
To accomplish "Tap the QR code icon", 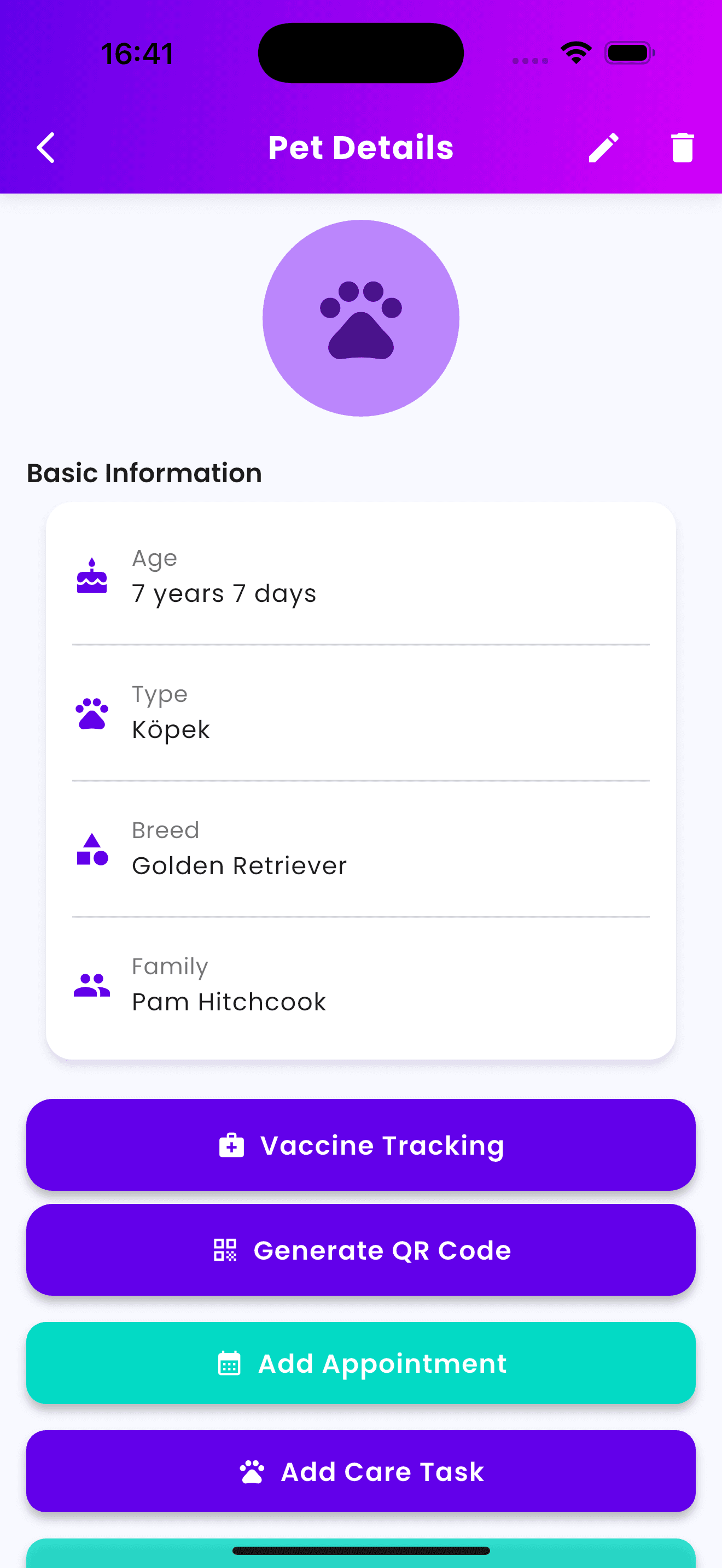I will click(x=225, y=1250).
